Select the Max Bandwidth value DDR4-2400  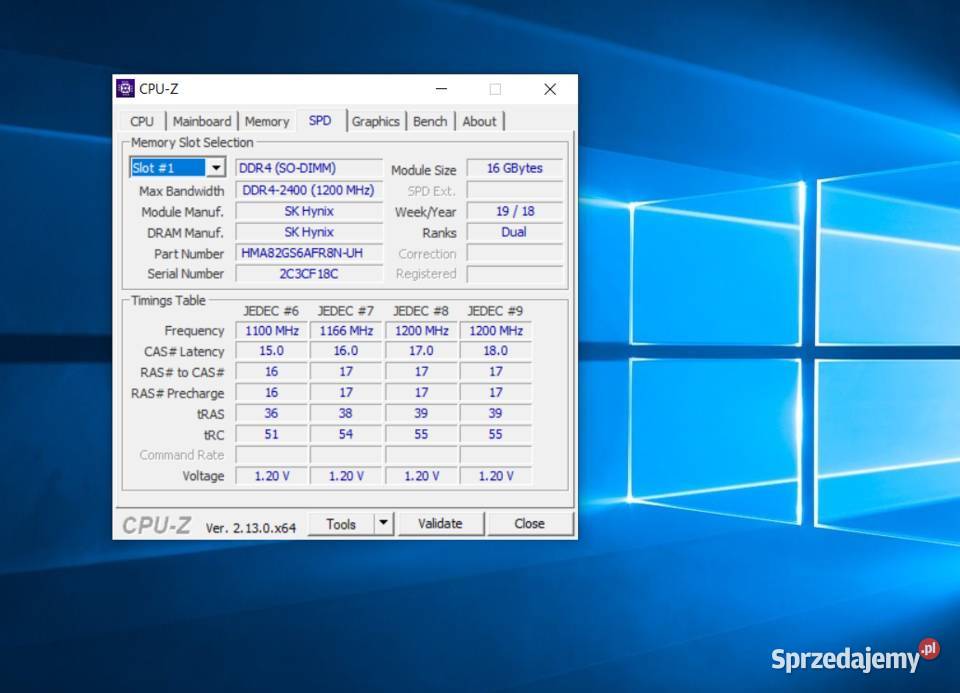click(x=309, y=189)
